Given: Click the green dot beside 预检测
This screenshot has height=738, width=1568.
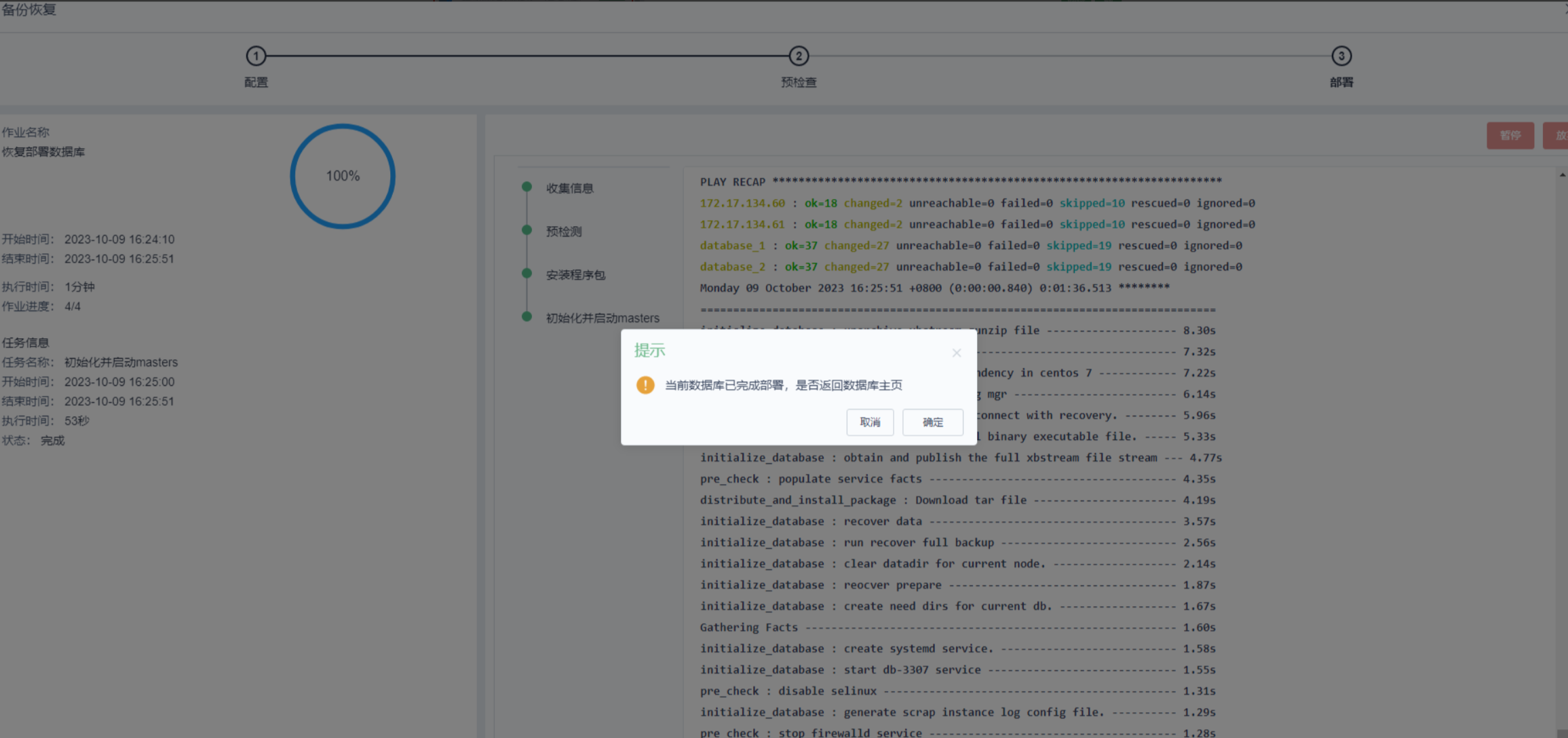Looking at the screenshot, I should click(x=527, y=230).
